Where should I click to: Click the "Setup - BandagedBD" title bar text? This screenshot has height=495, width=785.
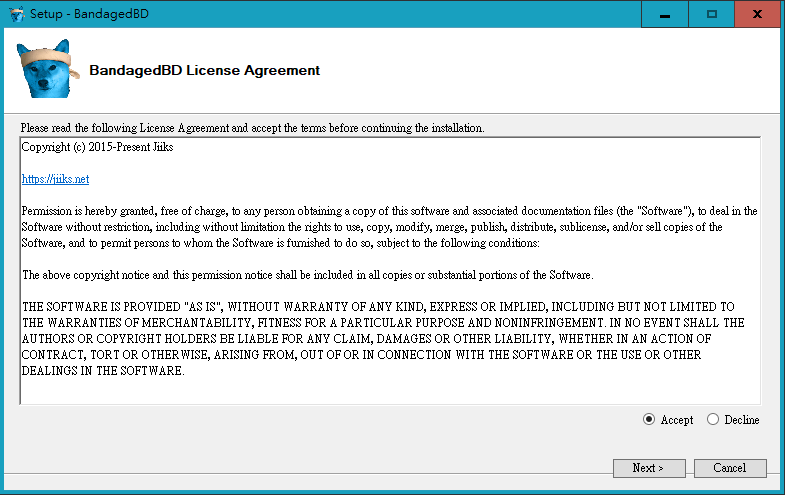point(83,15)
